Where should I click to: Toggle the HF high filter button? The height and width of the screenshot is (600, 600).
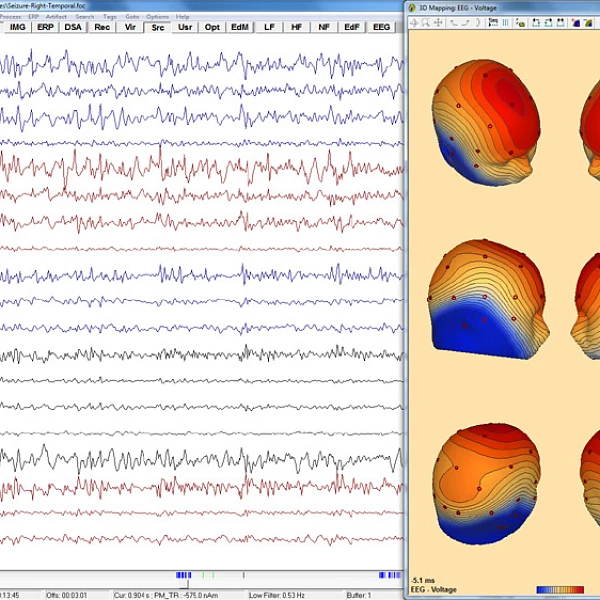[297, 27]
